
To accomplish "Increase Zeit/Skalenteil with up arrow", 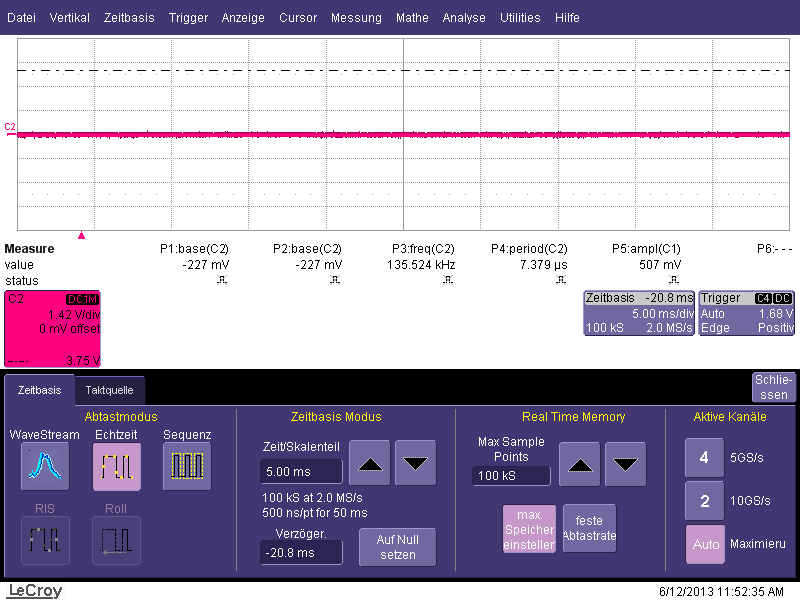I will tap(369, 462).
